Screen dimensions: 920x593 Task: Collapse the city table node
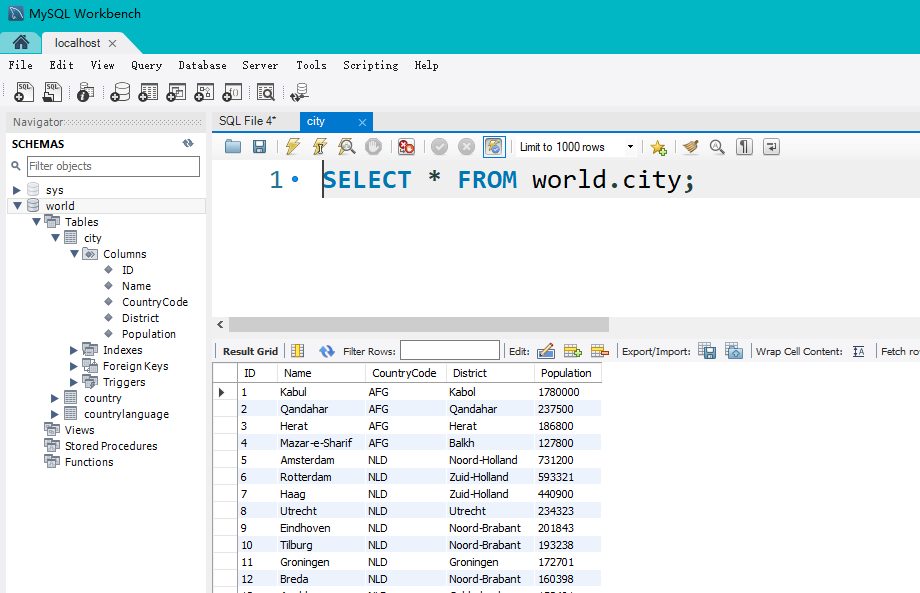point(55,238)
